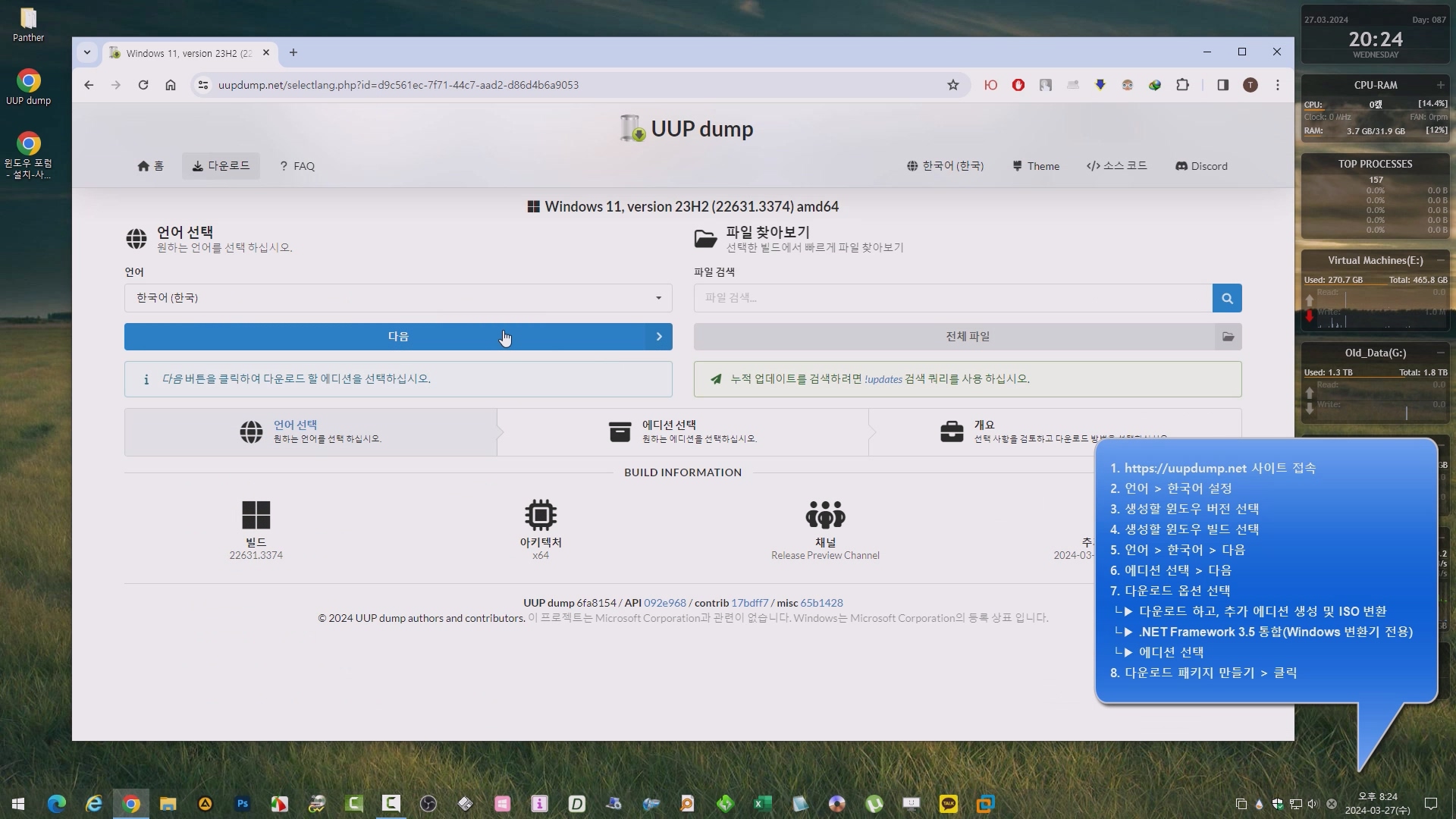The image size is (1456, 819).
Task: Open the Theme menu
Action: pyautogui.click(x=1036, y=166)
